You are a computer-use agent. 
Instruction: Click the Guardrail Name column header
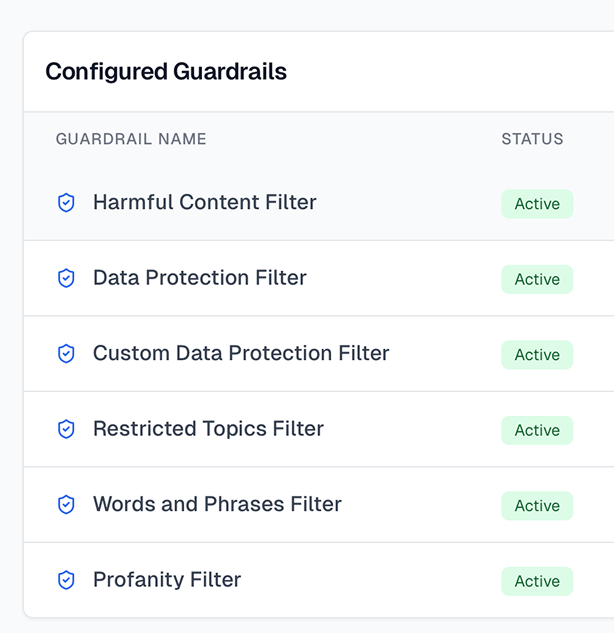(x=131, y=139)
